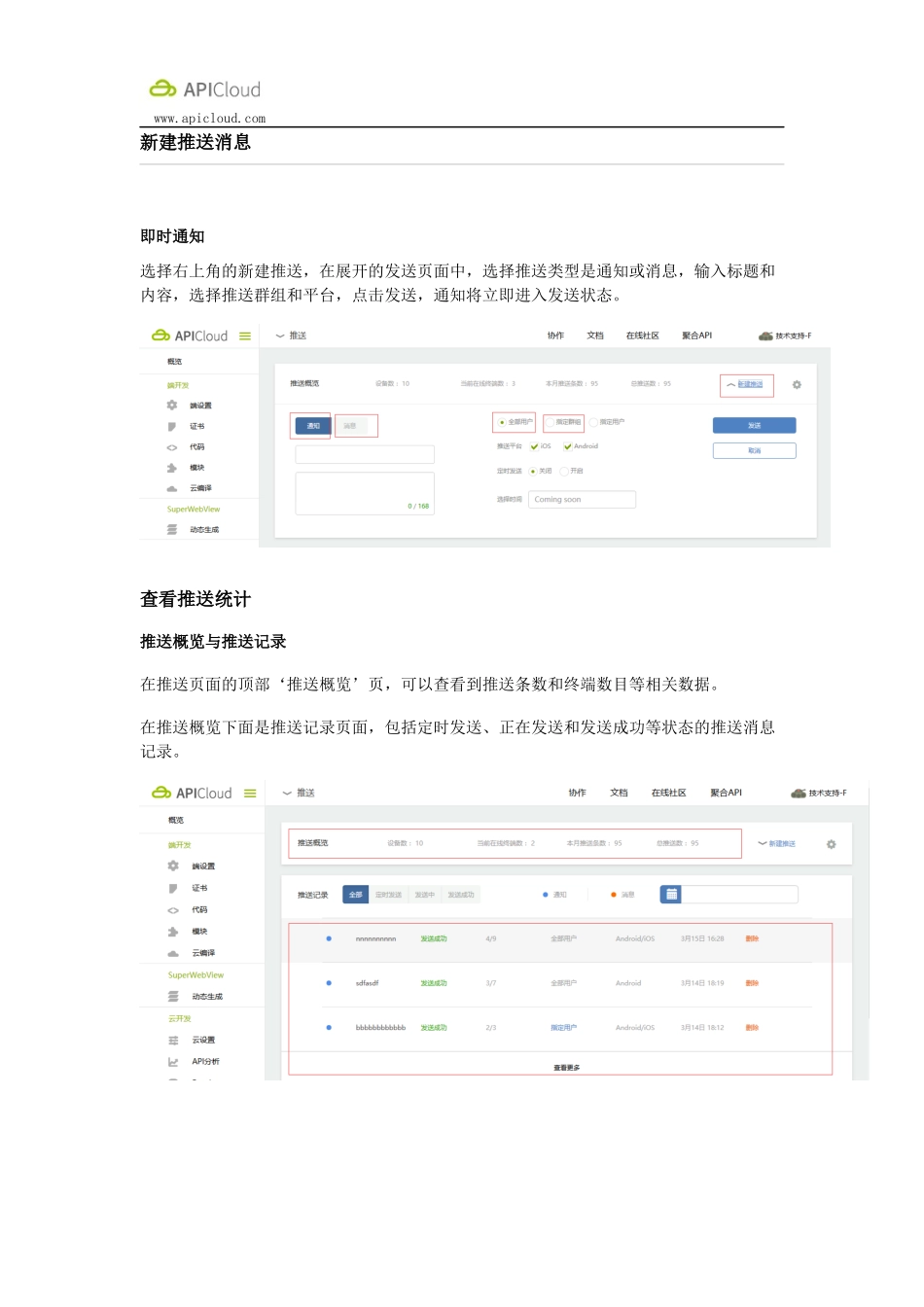Click the 云编译 cloud icon in the new-push form sidebar

tap(172, 488)
